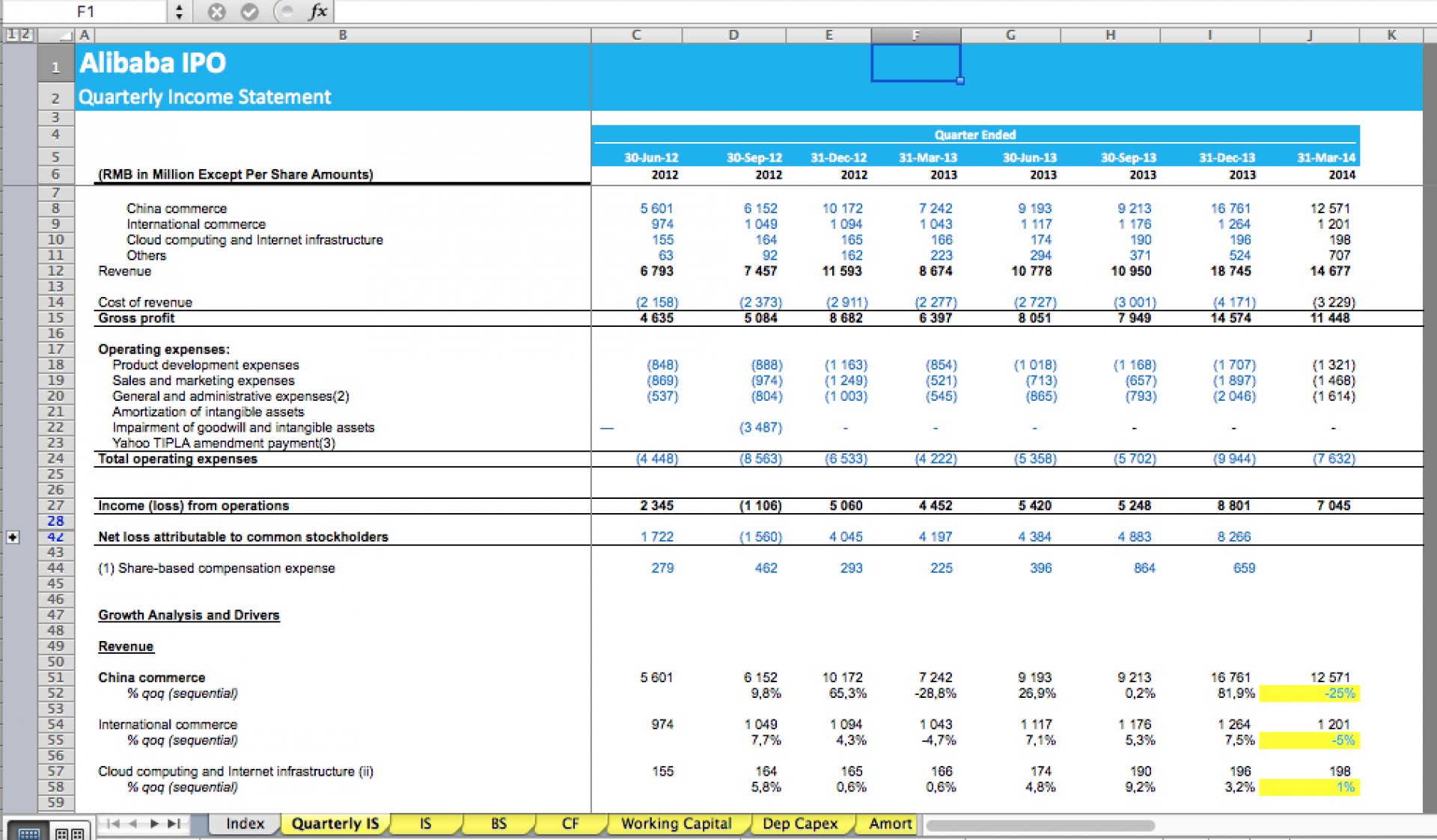This screenshot has width=1437, height=840.
Task: Select column K header
Action: coord(1391,35)
